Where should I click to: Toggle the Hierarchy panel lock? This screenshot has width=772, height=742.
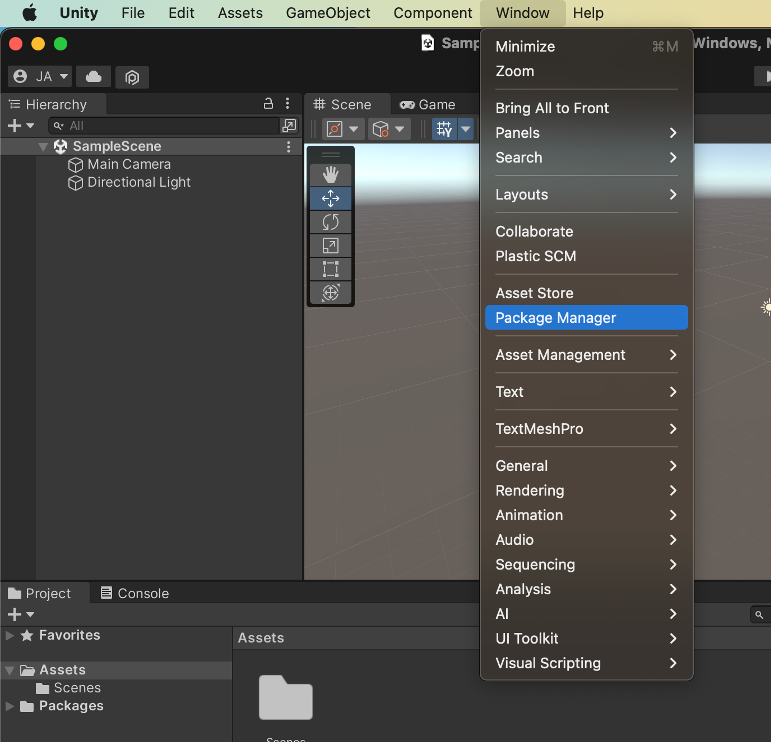tap(268, 103)
